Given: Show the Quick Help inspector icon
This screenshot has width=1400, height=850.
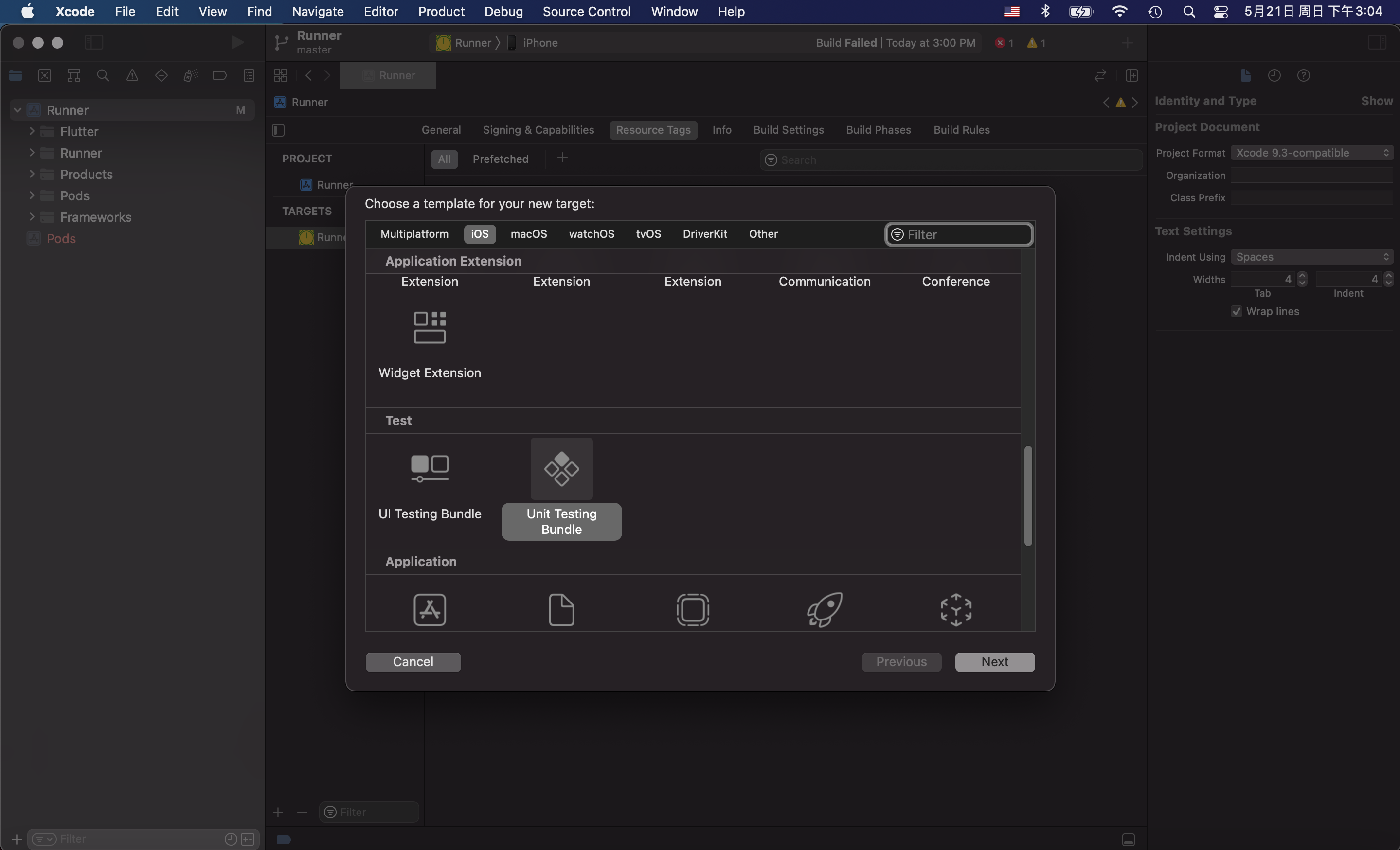Looking at the screenshot, I should point(1303,75).
